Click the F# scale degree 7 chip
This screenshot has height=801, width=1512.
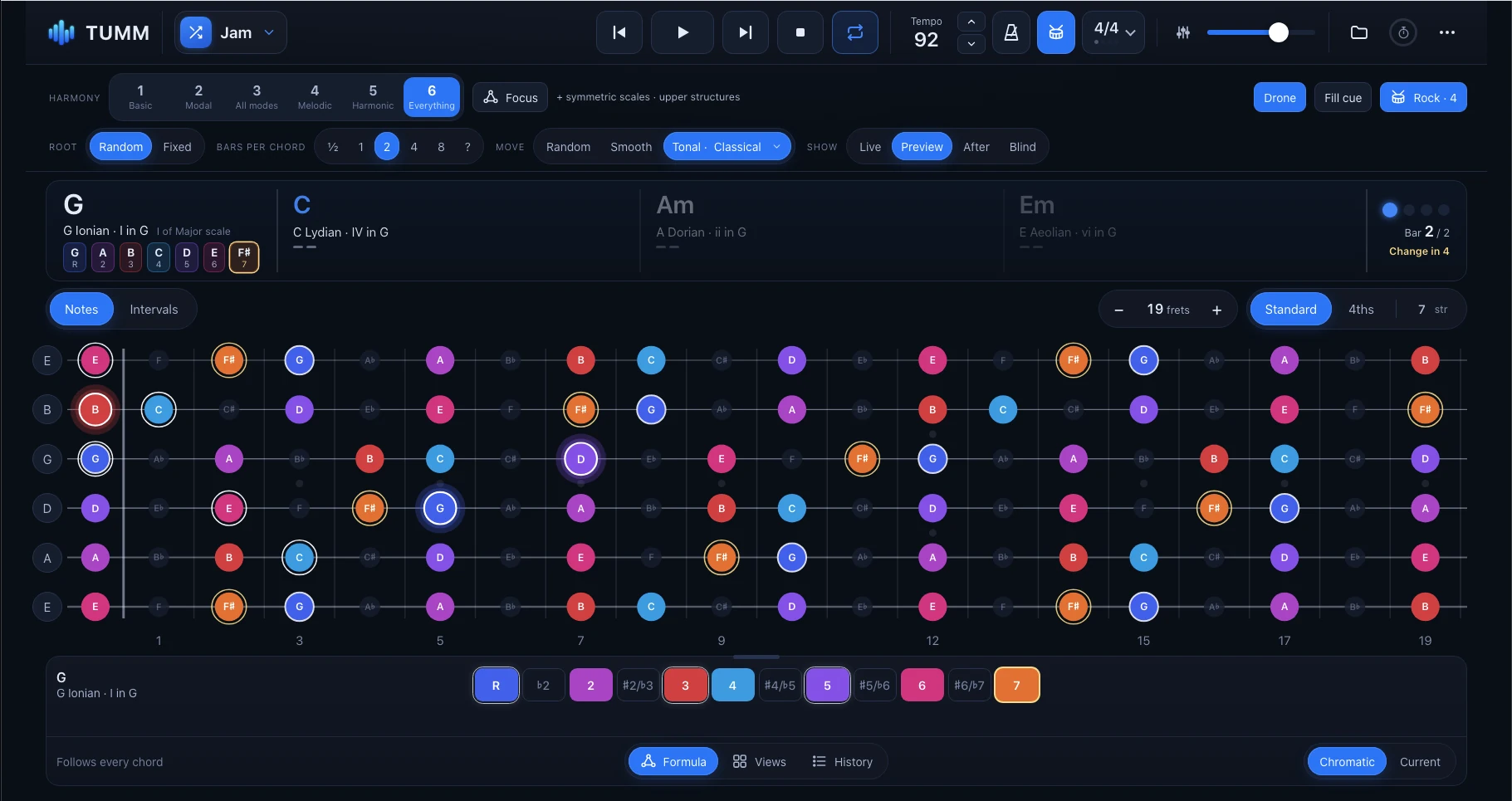[x=243, y=257]
